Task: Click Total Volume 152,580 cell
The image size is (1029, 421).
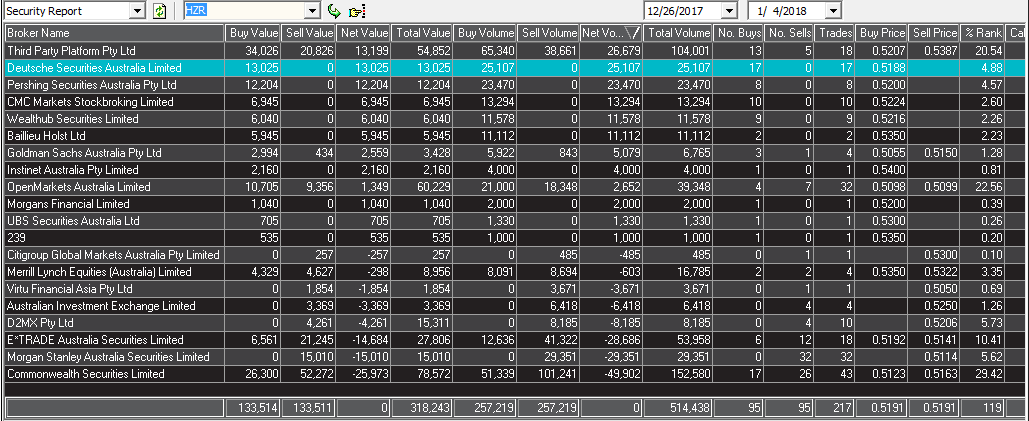Action: pyautogui.click(x=678, y=374)
